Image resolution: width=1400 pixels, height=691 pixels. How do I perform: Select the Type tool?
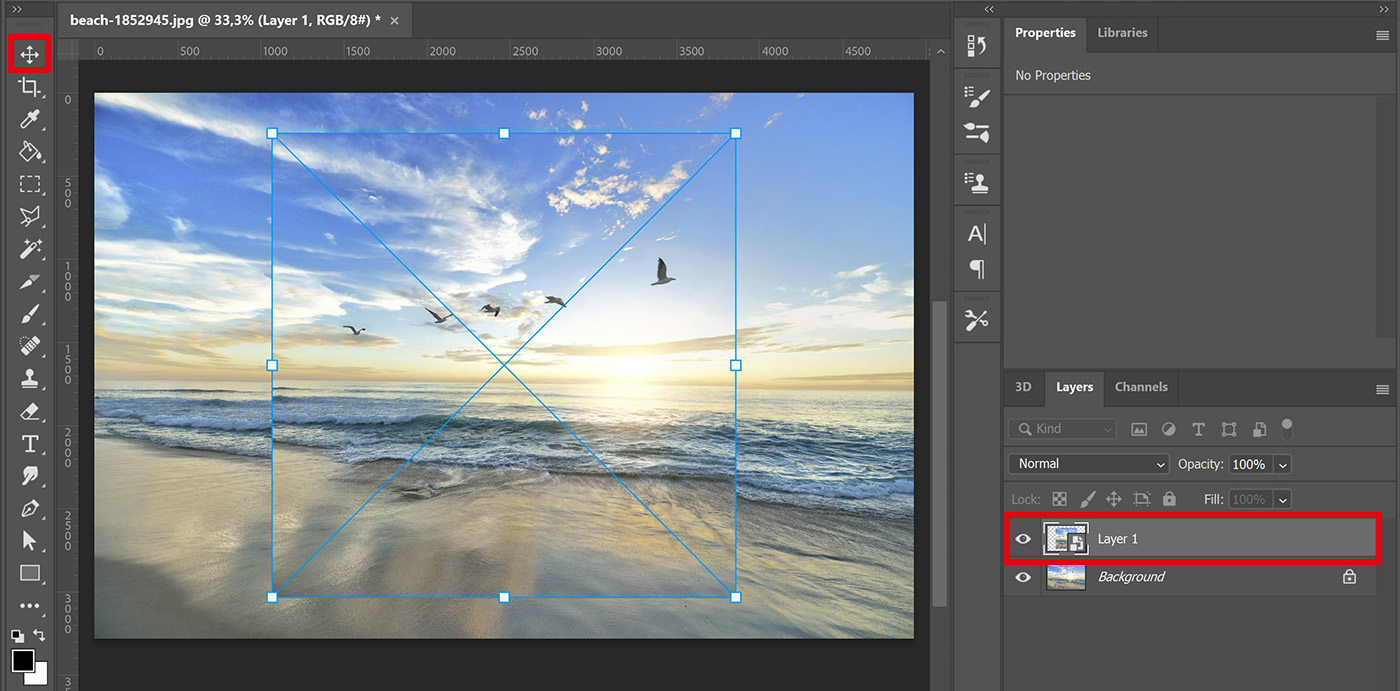click(x=30, y=444)
